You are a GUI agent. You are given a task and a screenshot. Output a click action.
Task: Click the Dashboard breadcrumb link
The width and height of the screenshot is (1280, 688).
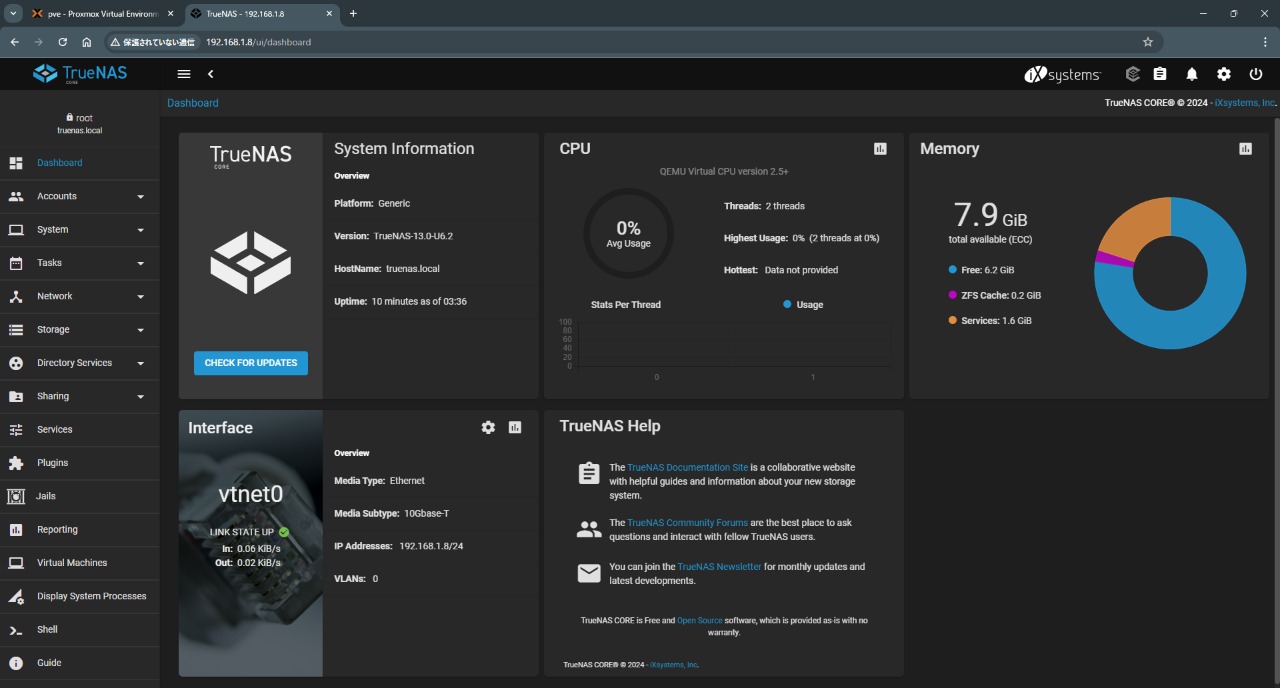pyautogui.click(x=193, y=103)
